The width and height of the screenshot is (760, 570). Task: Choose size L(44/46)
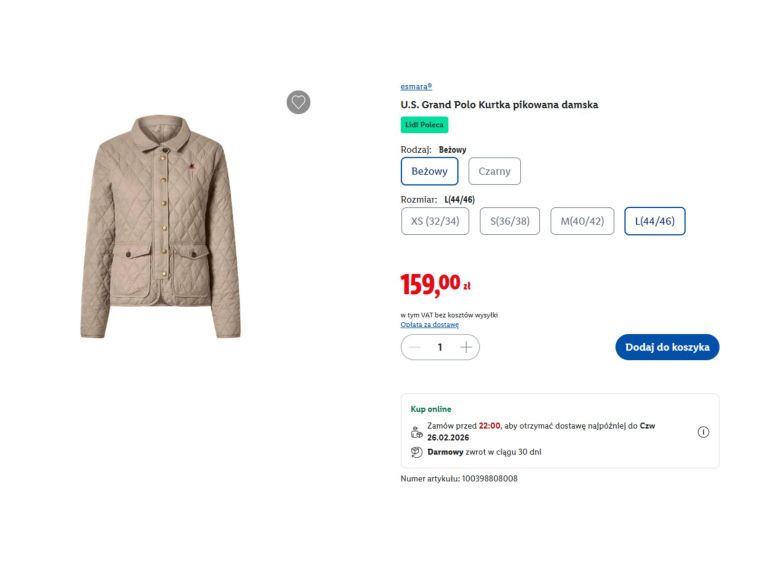(654, 221)
